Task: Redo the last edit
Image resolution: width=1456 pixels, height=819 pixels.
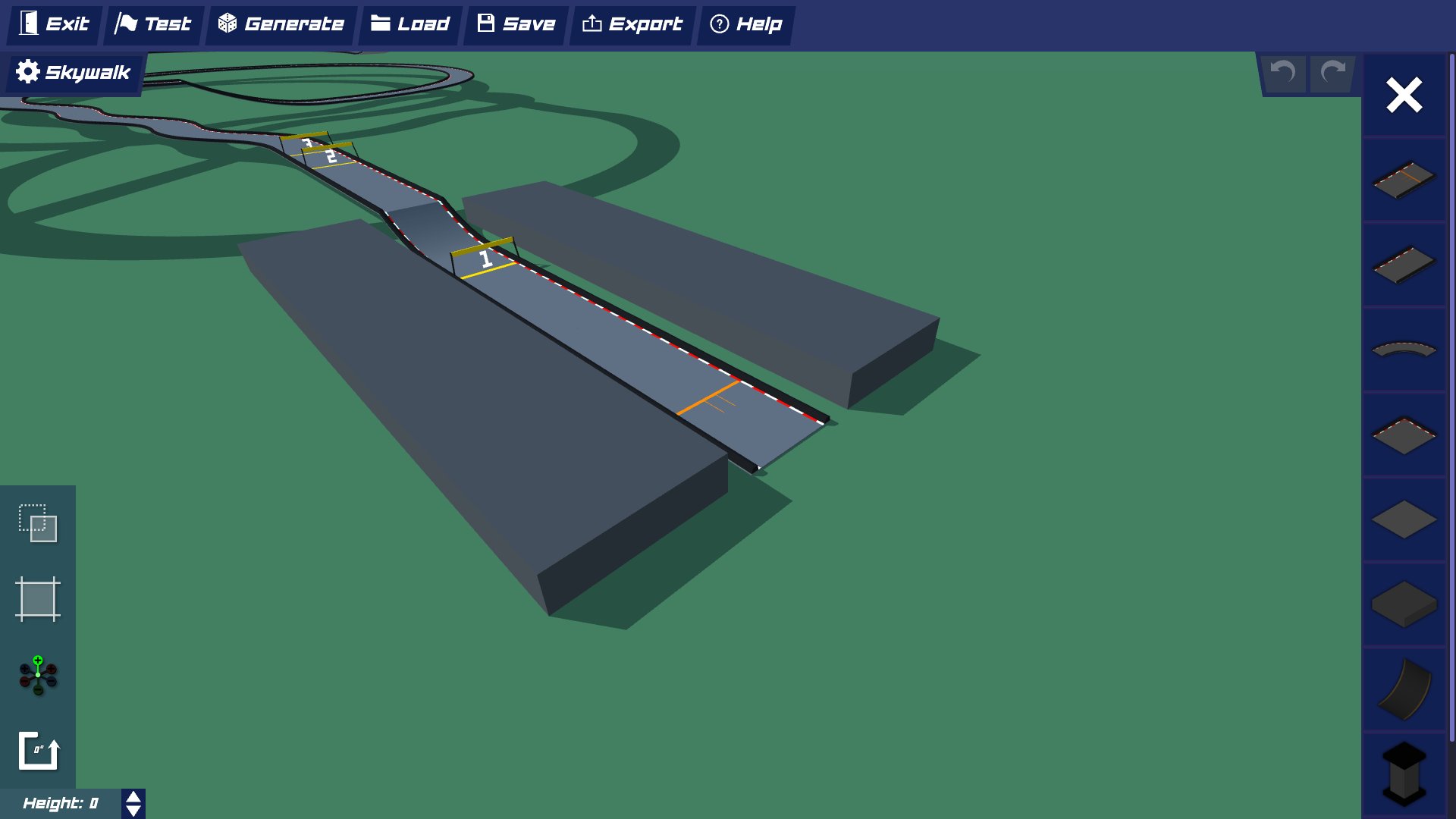Action: [1331, 73]
